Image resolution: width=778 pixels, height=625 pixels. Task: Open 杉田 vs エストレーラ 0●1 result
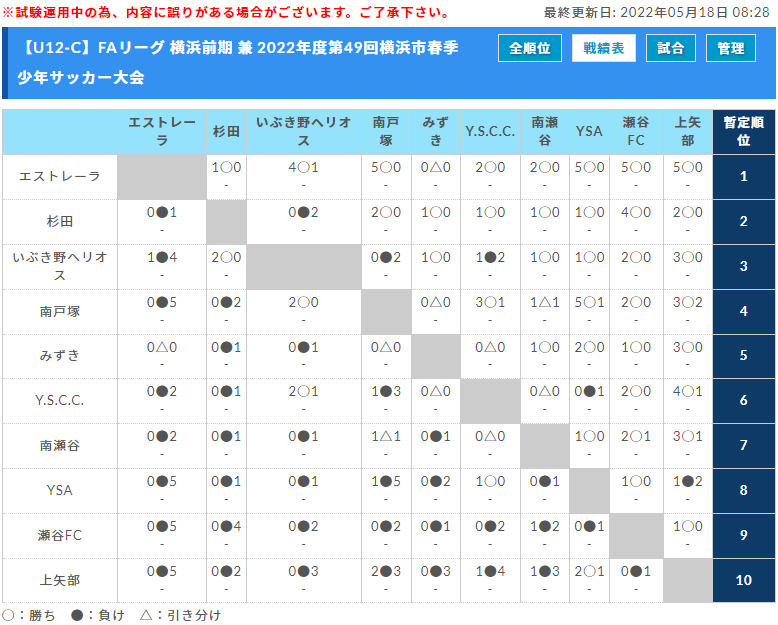pos(162,212)
